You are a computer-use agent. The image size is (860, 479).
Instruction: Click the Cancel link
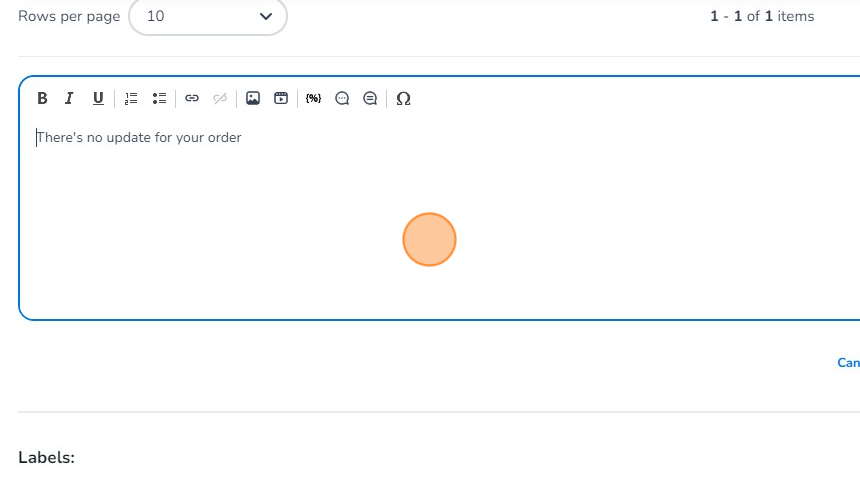pos(847,363)
